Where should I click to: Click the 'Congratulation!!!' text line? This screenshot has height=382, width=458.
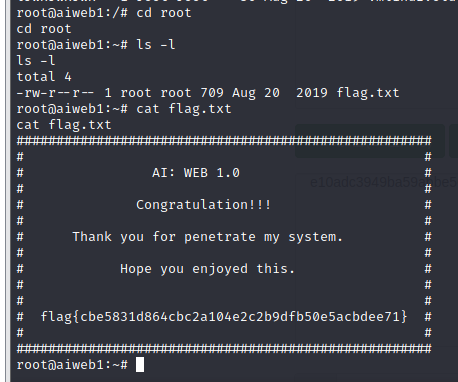[204, 205]
